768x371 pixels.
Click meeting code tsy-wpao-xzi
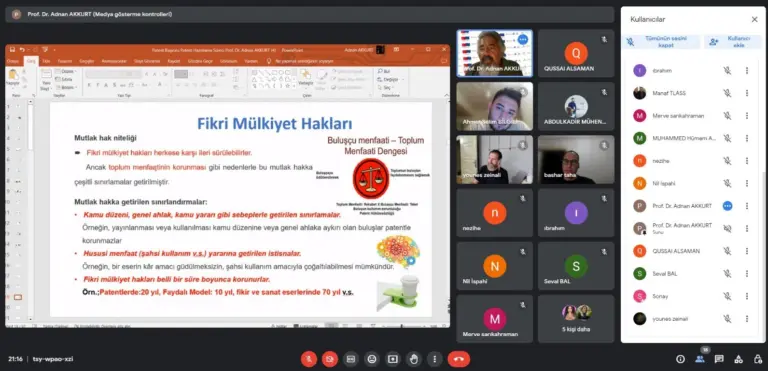[53, 359]
